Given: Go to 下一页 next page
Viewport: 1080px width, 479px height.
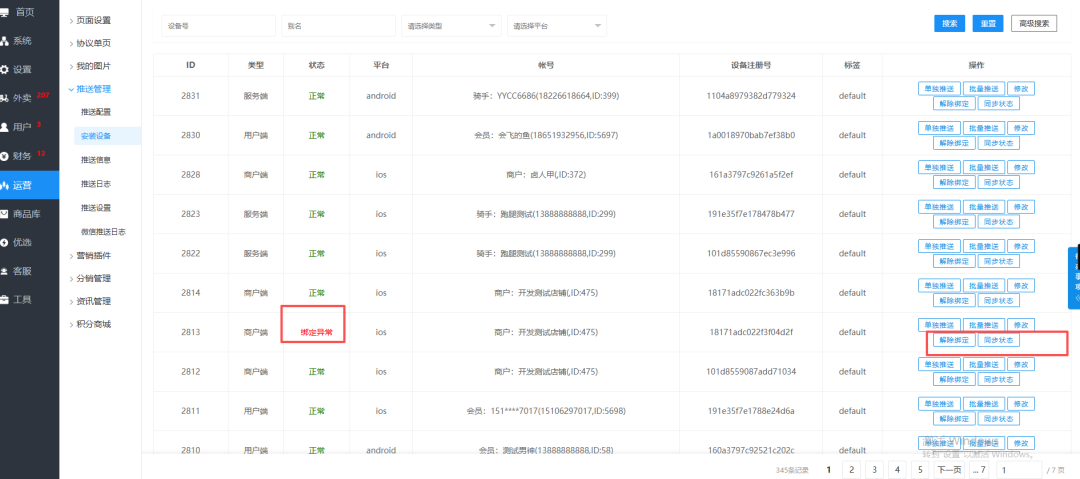Looking at the screenshot, I should (x=949, y=469).
